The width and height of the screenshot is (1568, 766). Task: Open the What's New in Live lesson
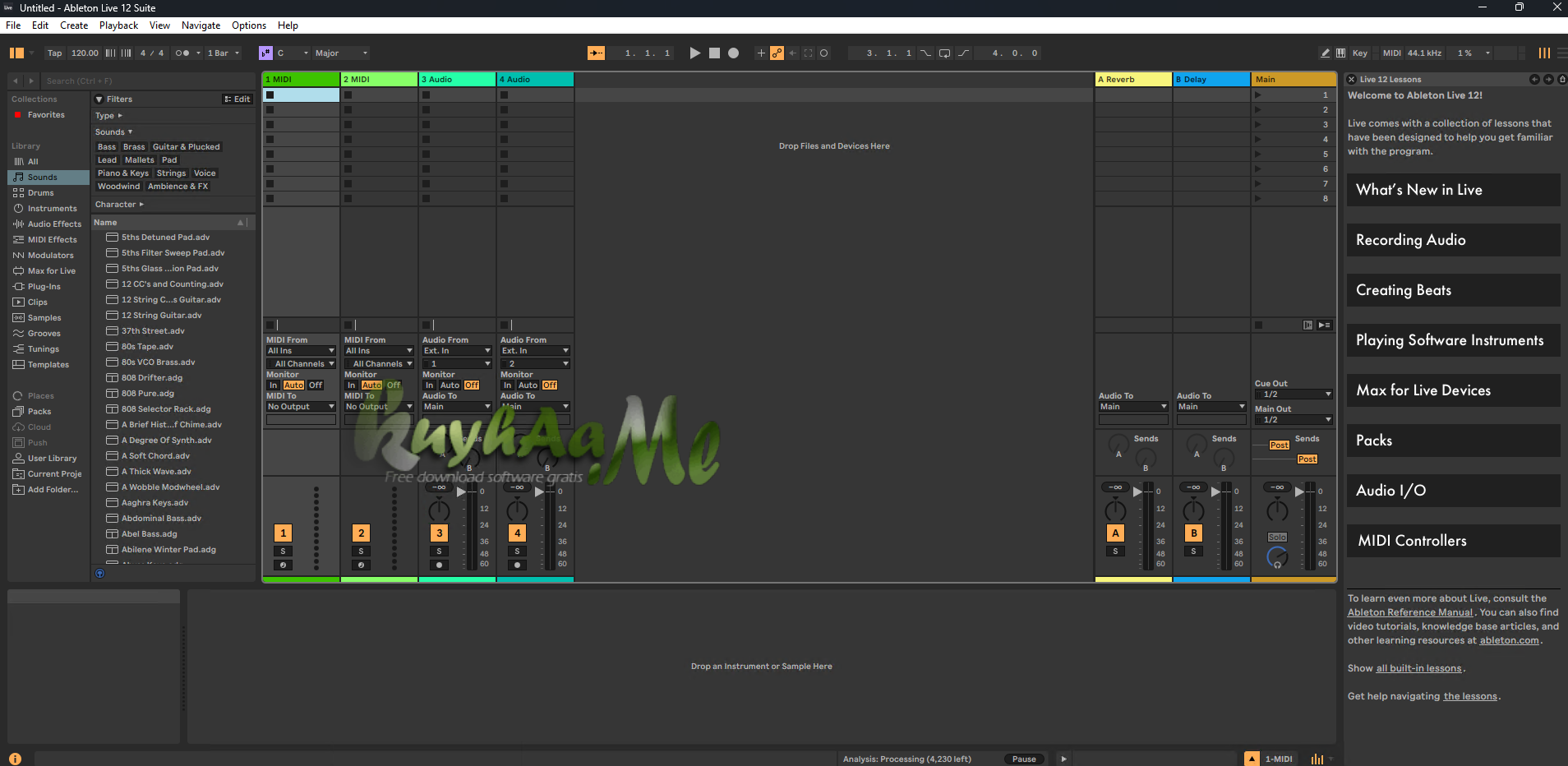point(1453,190)
